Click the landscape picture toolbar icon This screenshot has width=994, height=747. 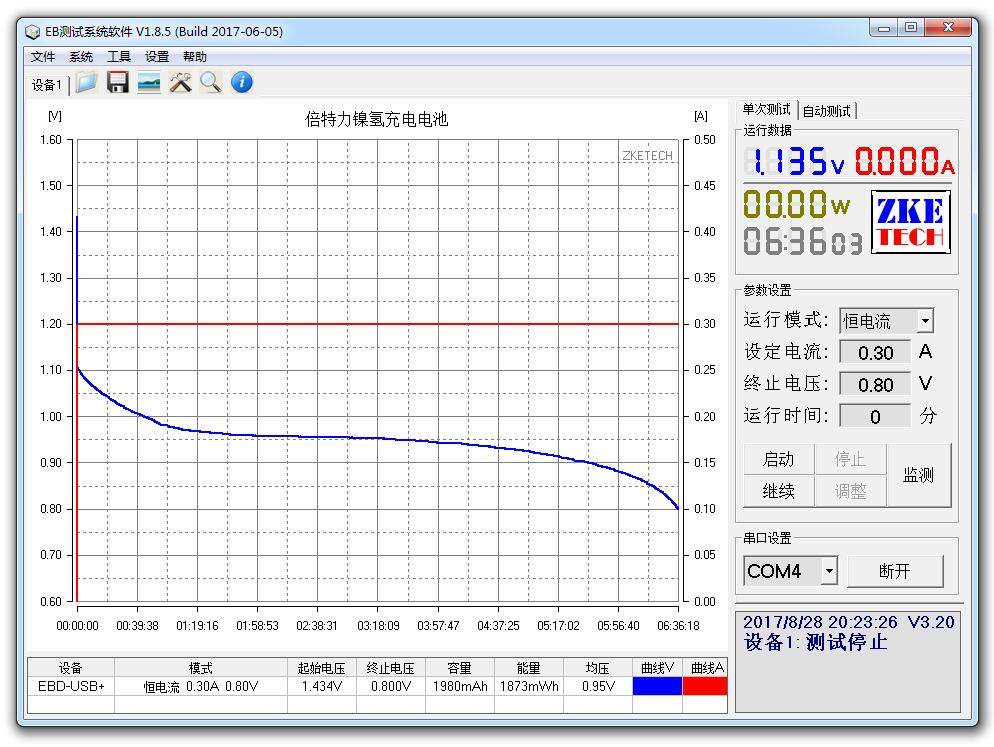149,83
